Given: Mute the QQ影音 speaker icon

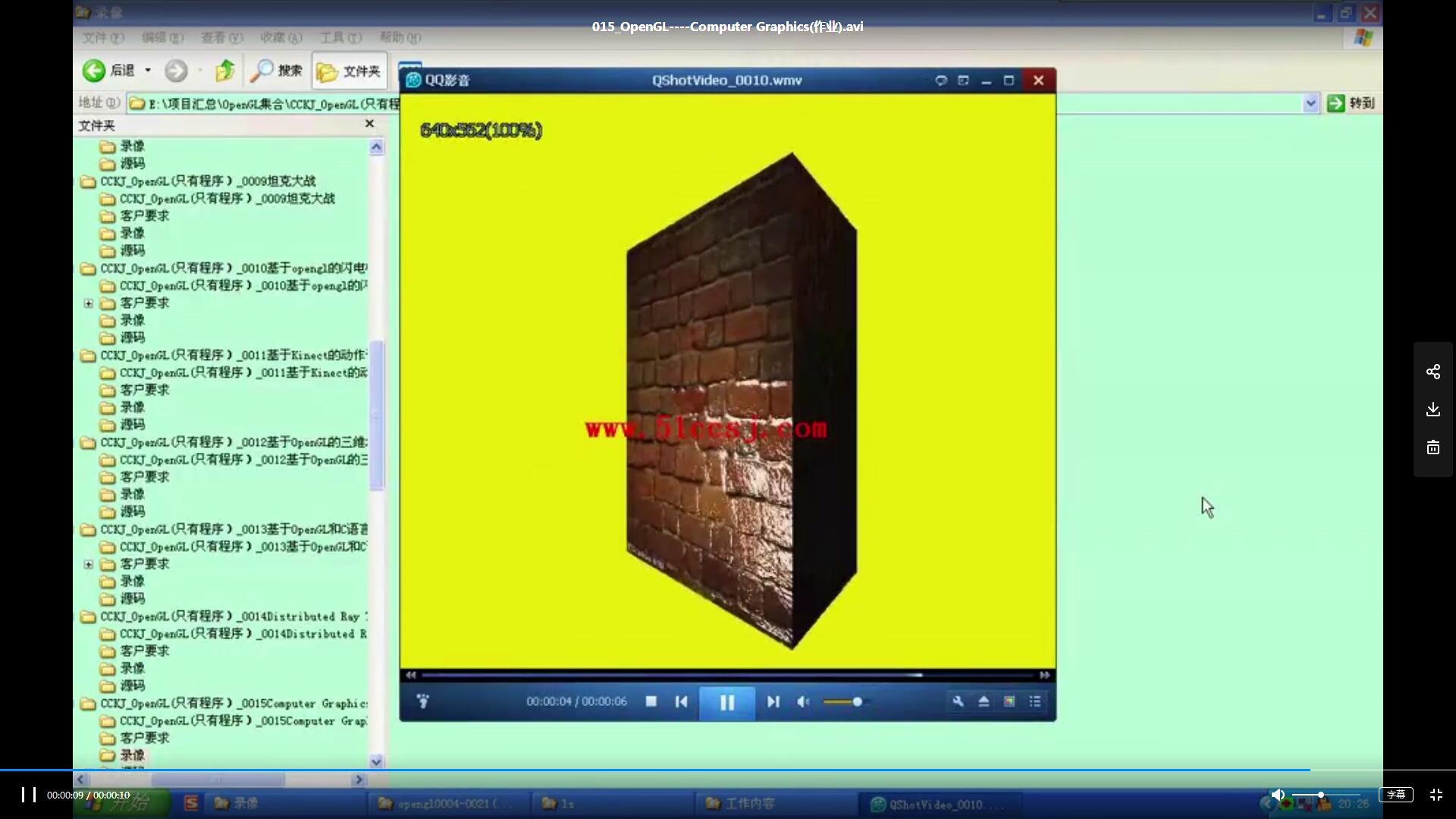Looking at the screenshot, I should pyautogui.click(x=803, y=701).
